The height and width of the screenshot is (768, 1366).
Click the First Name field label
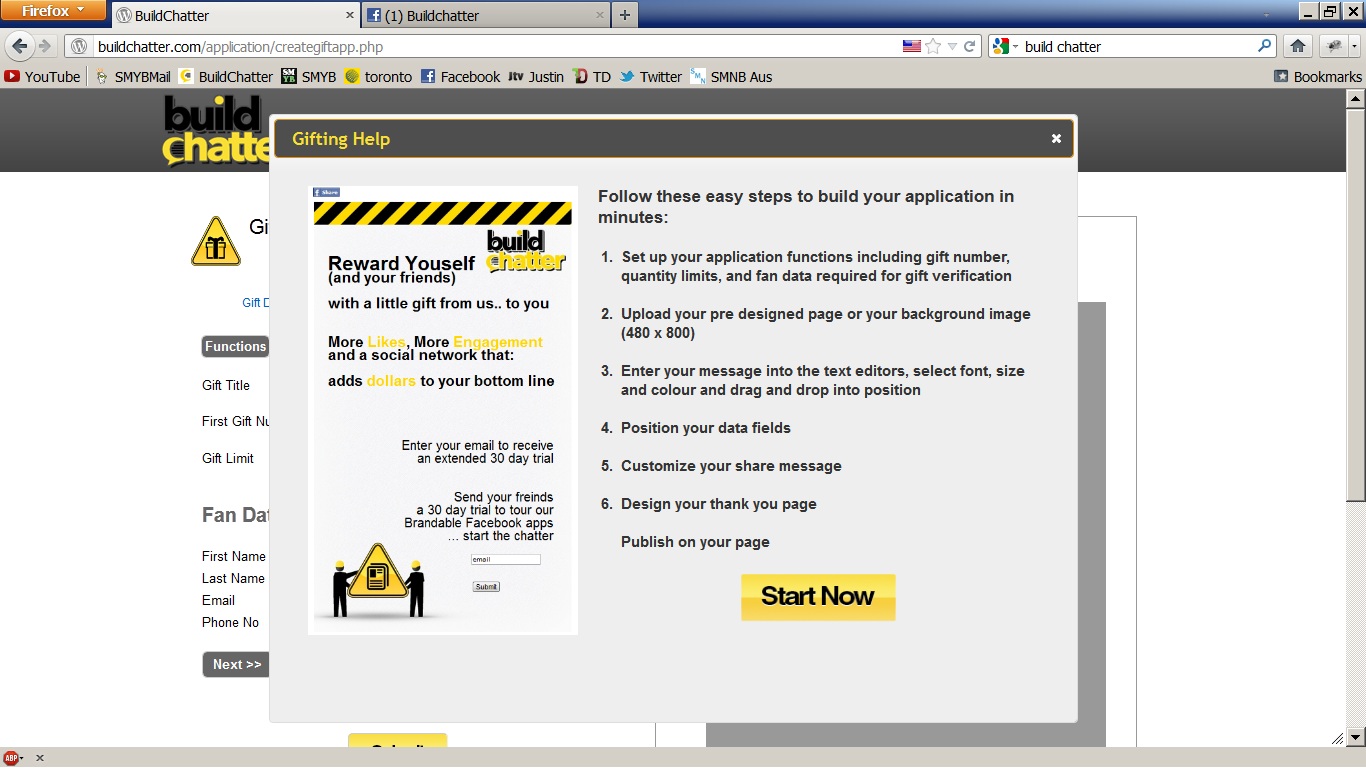tap(234, 556)
